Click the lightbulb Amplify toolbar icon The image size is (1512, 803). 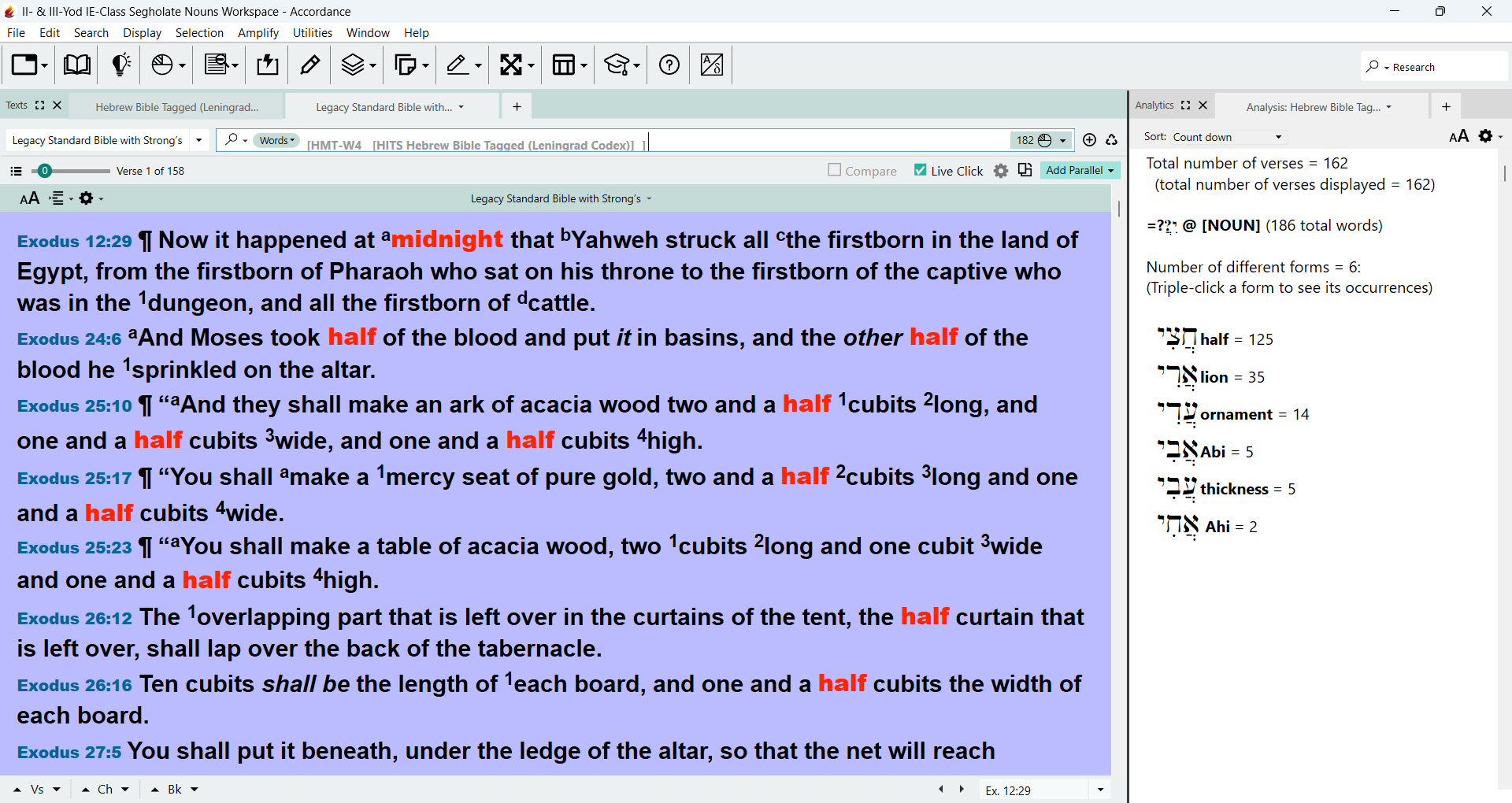120,65
